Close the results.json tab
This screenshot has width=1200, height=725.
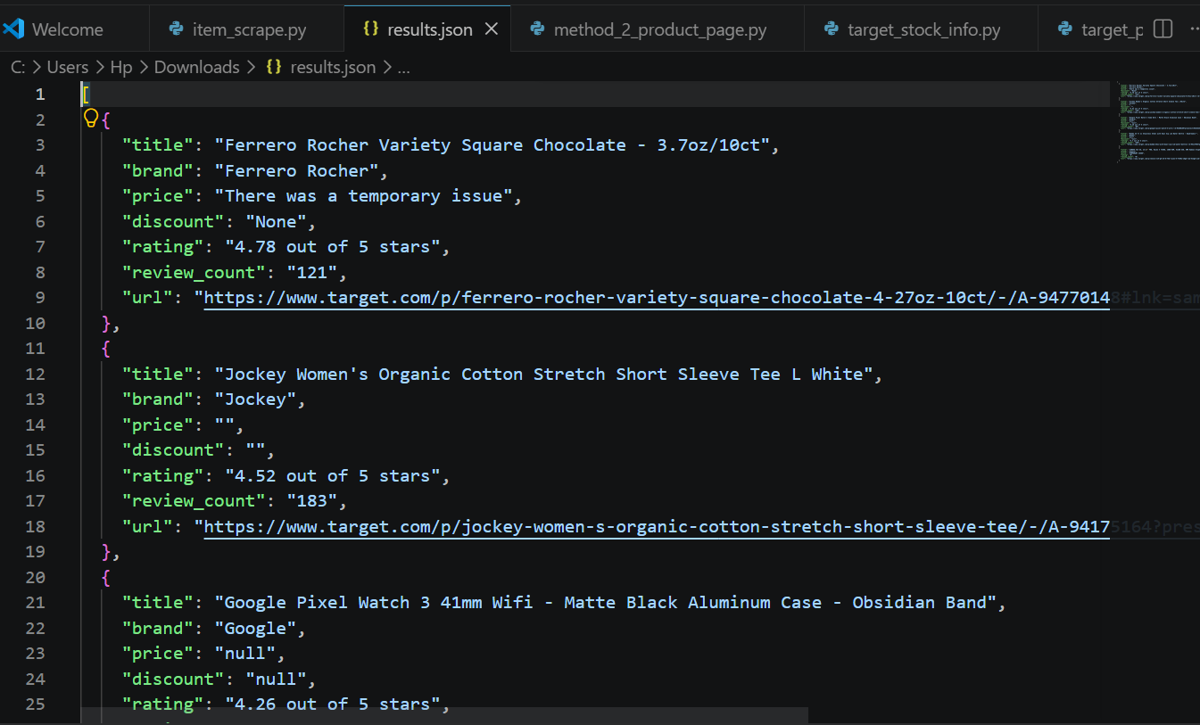click(x=491, y=29)
